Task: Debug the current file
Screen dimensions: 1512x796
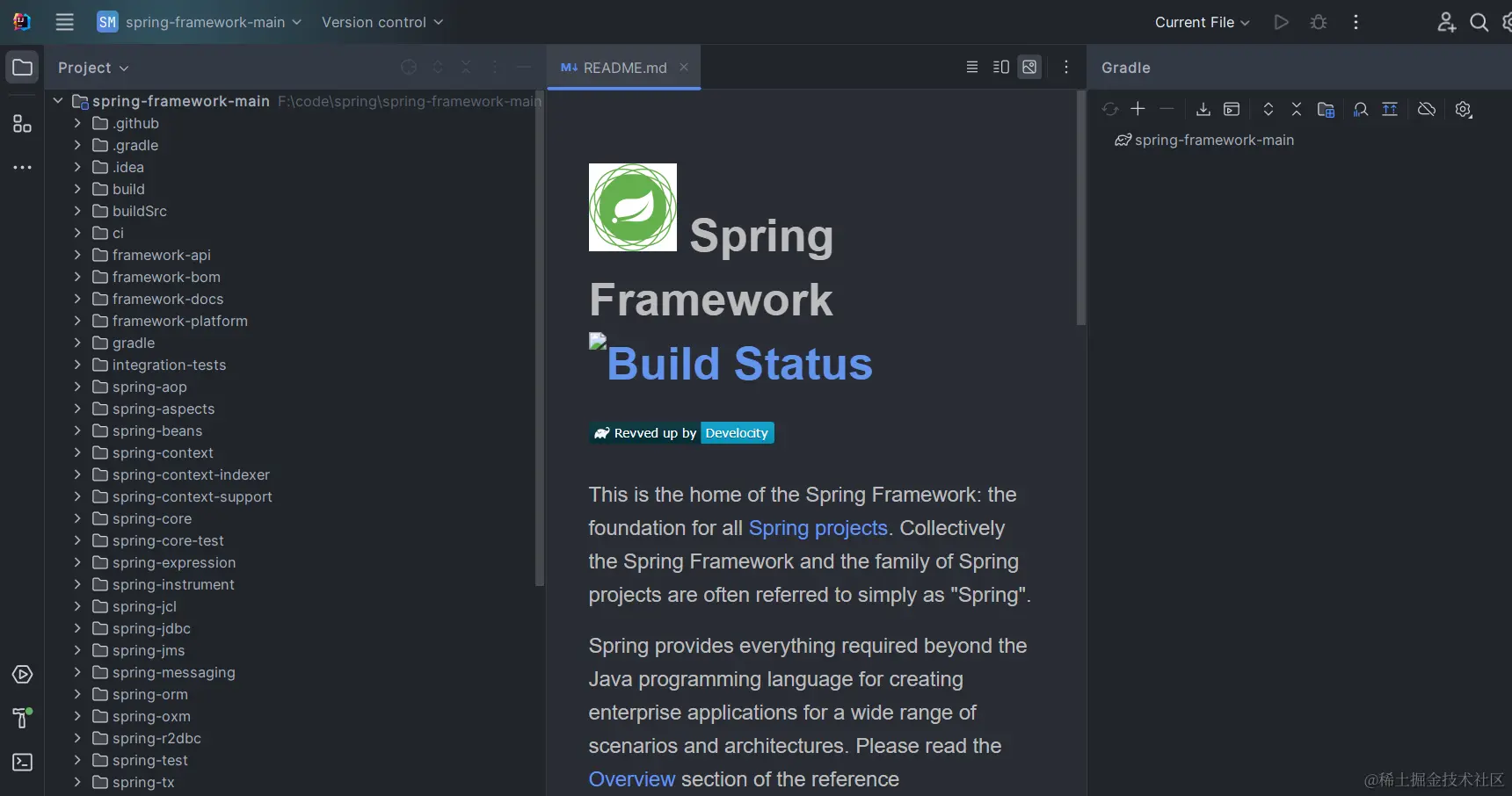Action: (1319, 22)
